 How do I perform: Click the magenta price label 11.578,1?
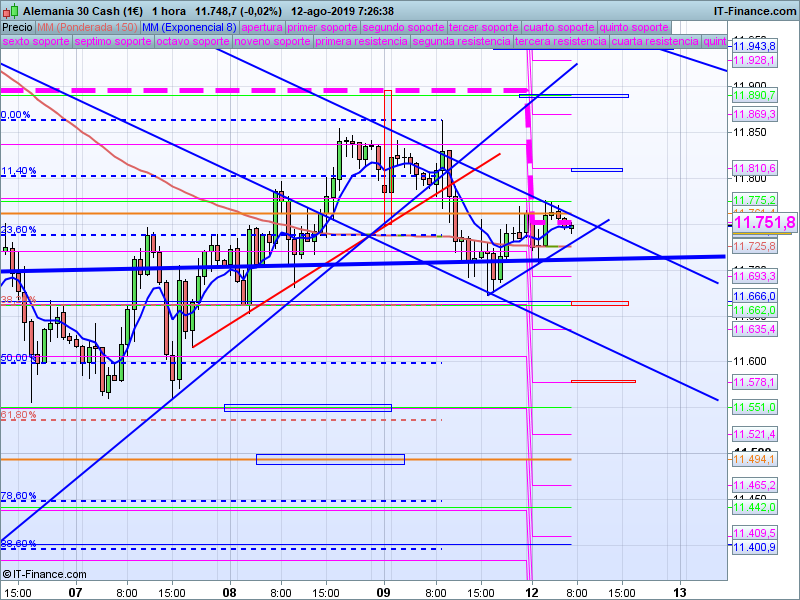coord(755,382)
